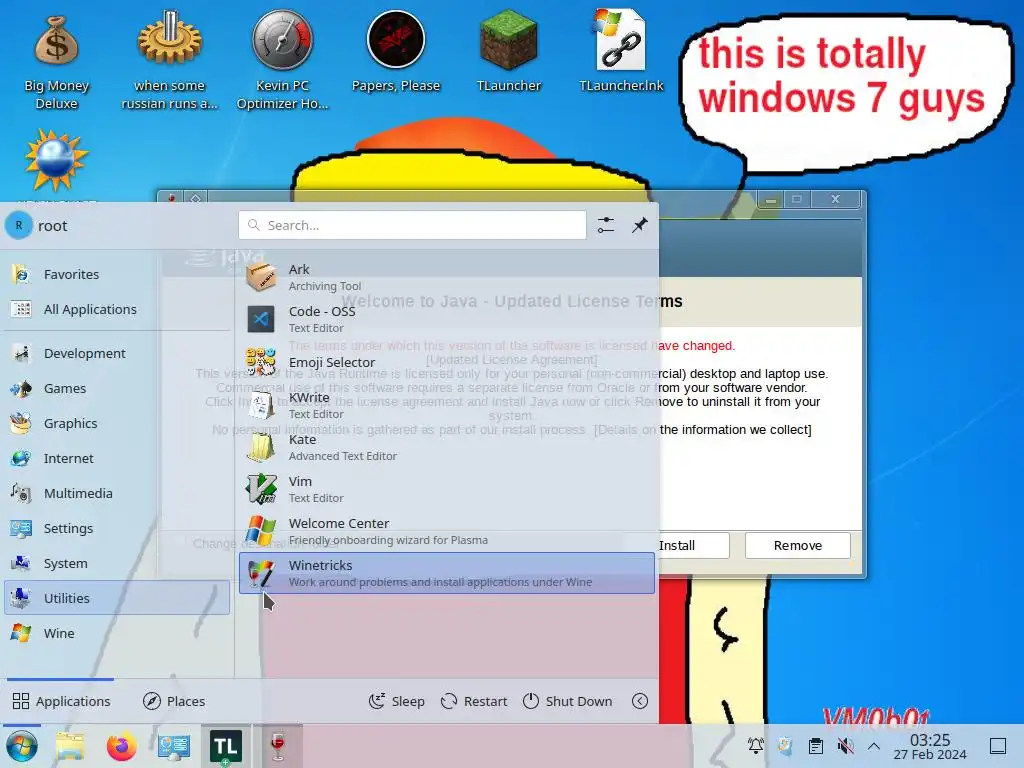The width and height of the screenshot is (1024, 768).
Task: Open Settings category
Action: coord(118,528)
